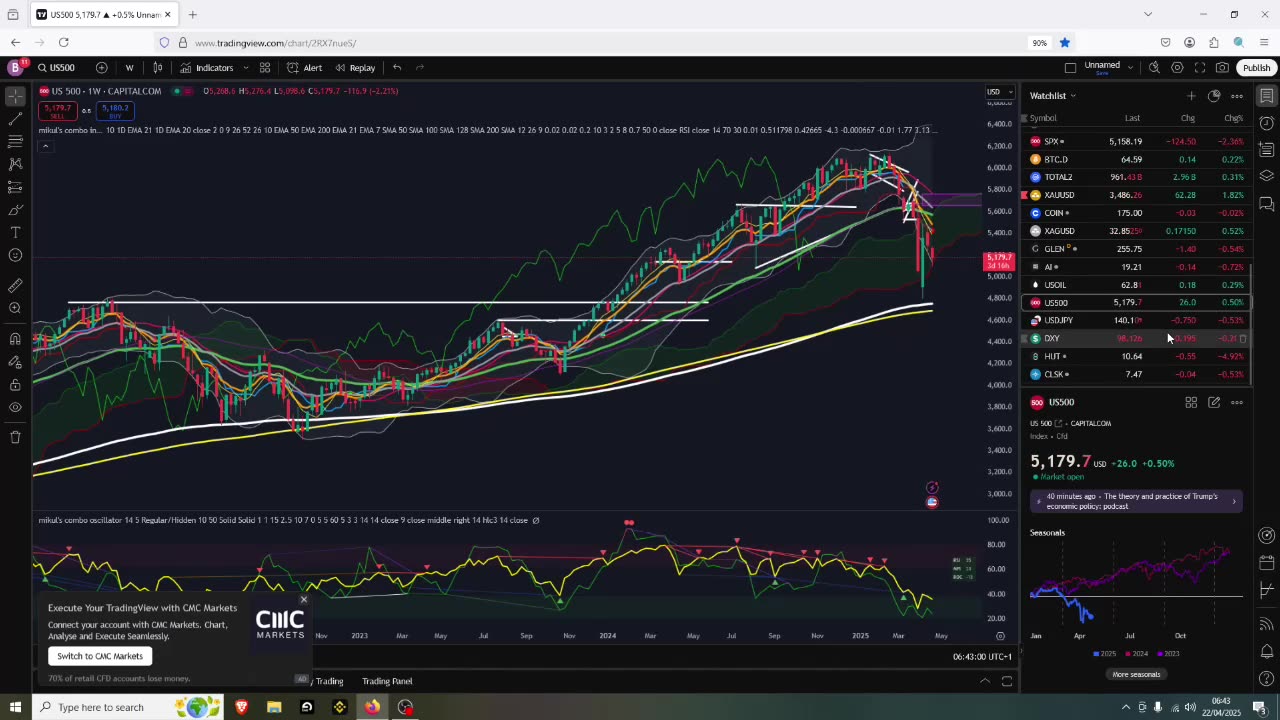The image size is (1280, 720).
Task: Activate the zoom in tool
Action: click(15, 308)
